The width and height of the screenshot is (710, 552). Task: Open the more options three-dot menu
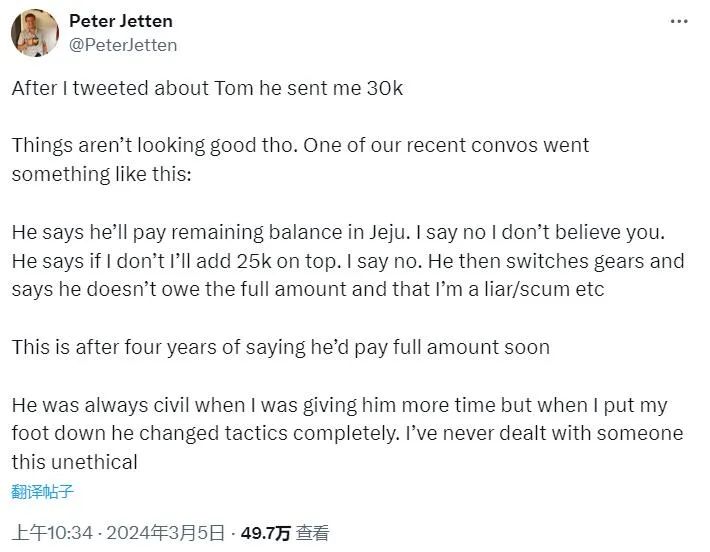coord(679,21)
